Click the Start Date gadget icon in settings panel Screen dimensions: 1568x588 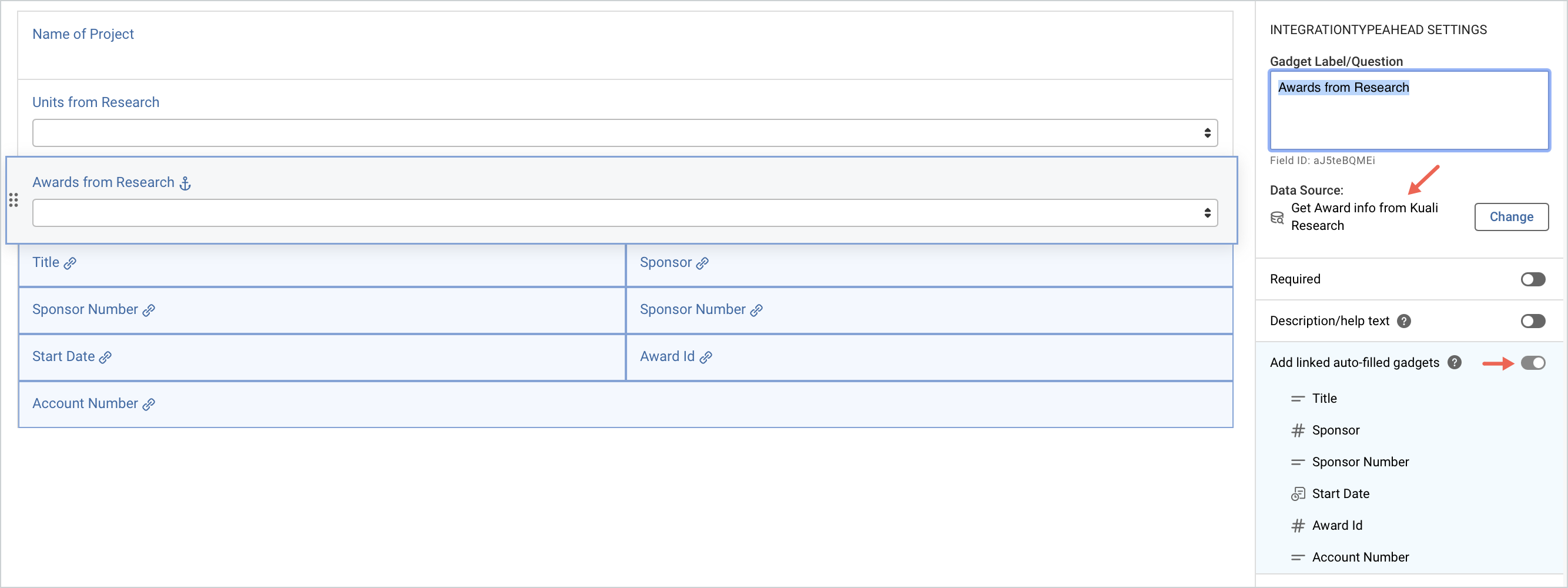click(x=1298, y=493)
